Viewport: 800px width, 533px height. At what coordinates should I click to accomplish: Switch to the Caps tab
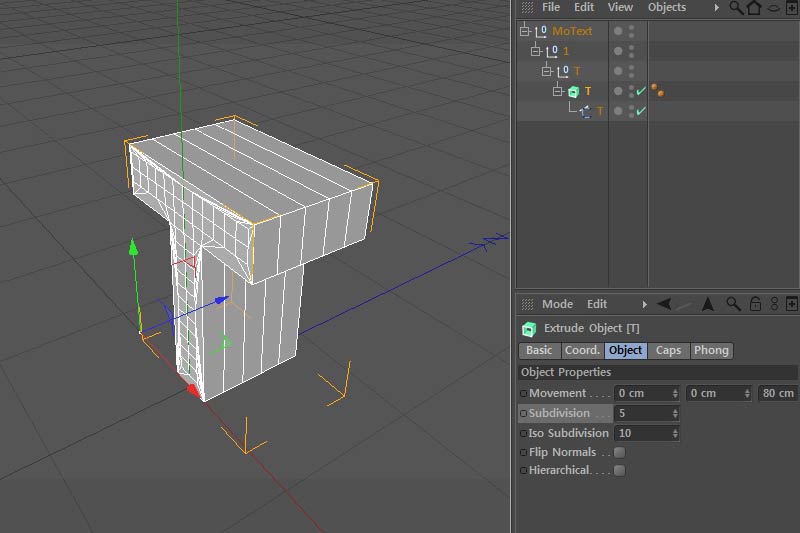668,350
